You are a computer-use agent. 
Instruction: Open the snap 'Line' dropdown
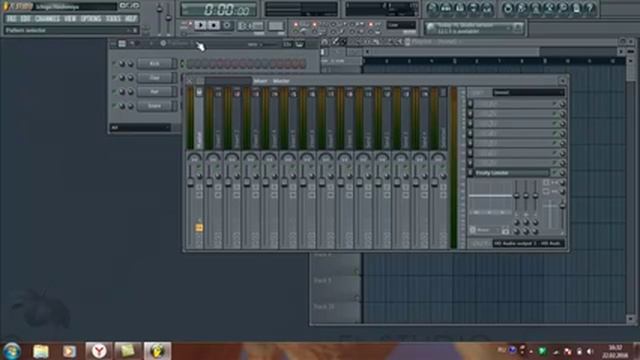point(401,25)
